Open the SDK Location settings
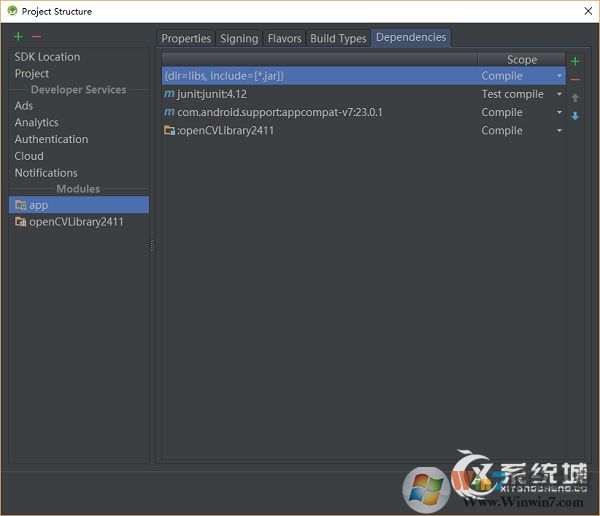This screenshot has width=600, height=516. (47, 57)
